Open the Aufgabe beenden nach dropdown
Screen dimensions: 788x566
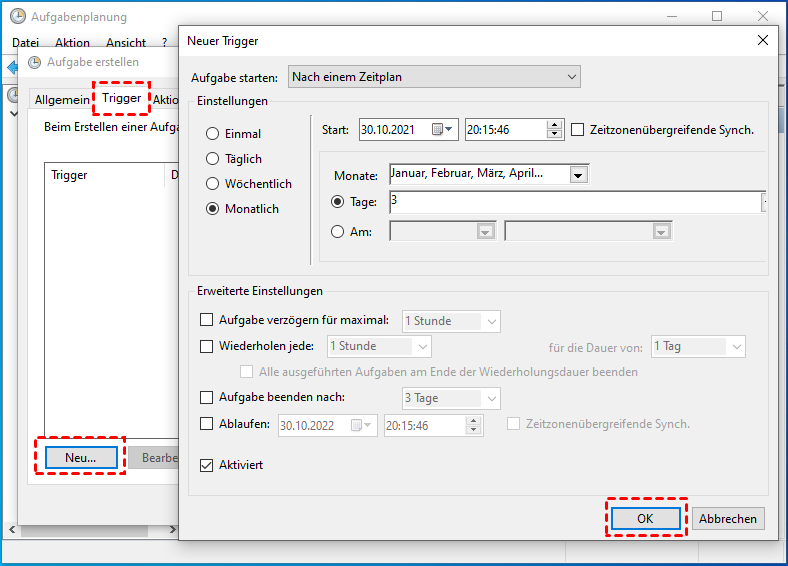click(x=450, y=398)
